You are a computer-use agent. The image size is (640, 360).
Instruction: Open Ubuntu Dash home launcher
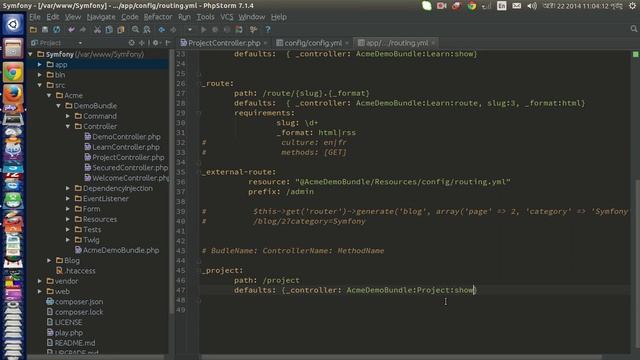click(x=13, y=24)
